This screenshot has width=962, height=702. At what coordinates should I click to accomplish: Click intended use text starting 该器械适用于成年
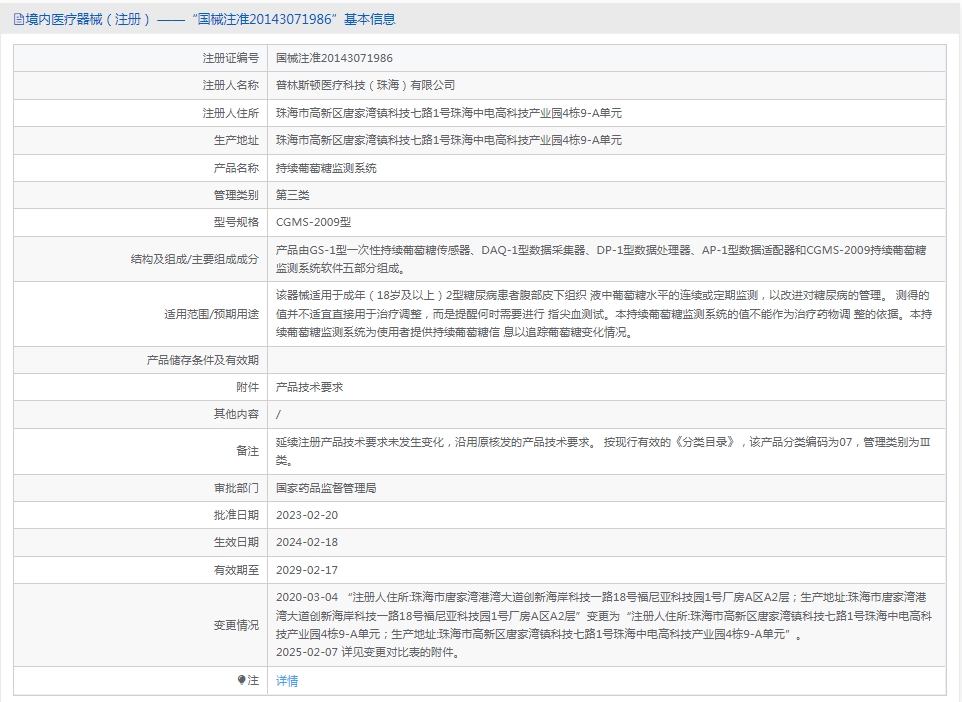pos(604,314)
